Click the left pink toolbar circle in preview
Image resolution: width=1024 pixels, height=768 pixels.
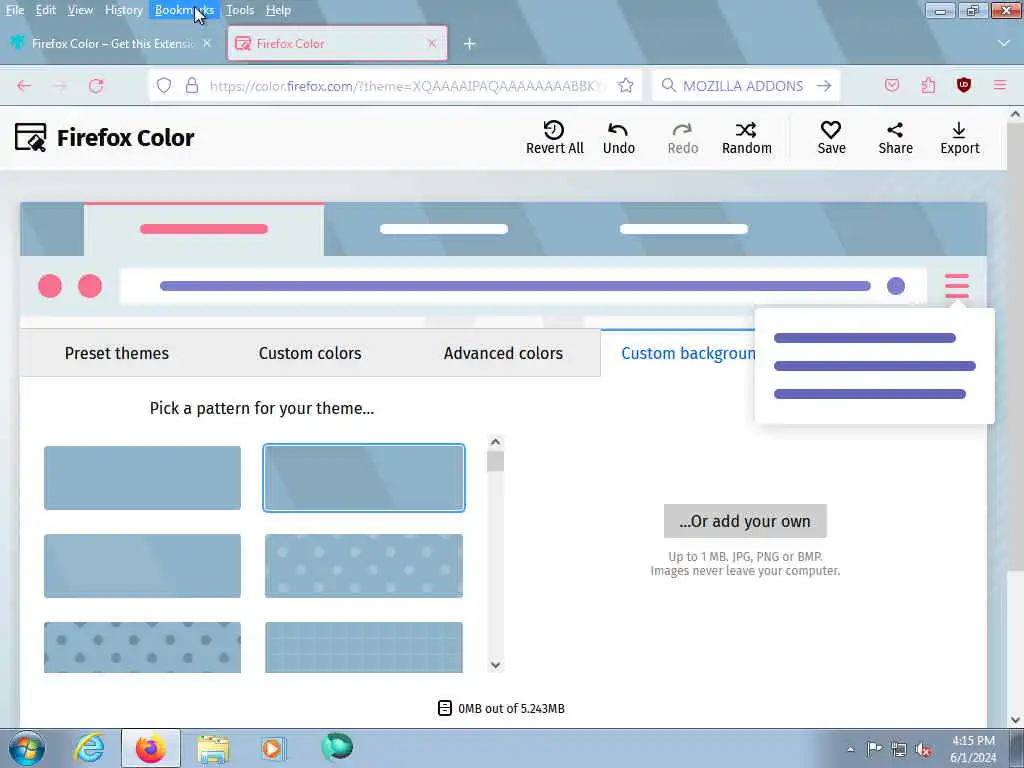pyautogui.click(x=50, y=286)
